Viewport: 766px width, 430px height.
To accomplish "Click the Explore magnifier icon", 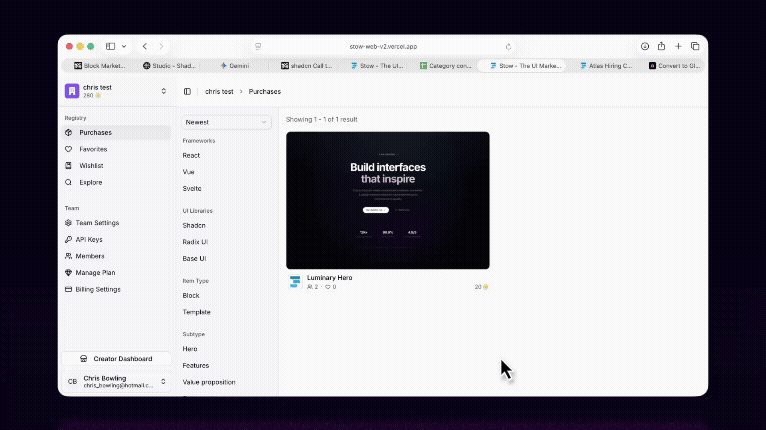I will tap(68, 182).
